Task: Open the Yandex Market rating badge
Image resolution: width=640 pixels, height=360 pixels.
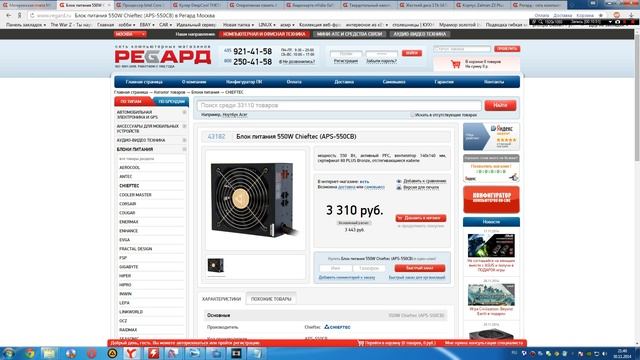Action: (491, 137)
